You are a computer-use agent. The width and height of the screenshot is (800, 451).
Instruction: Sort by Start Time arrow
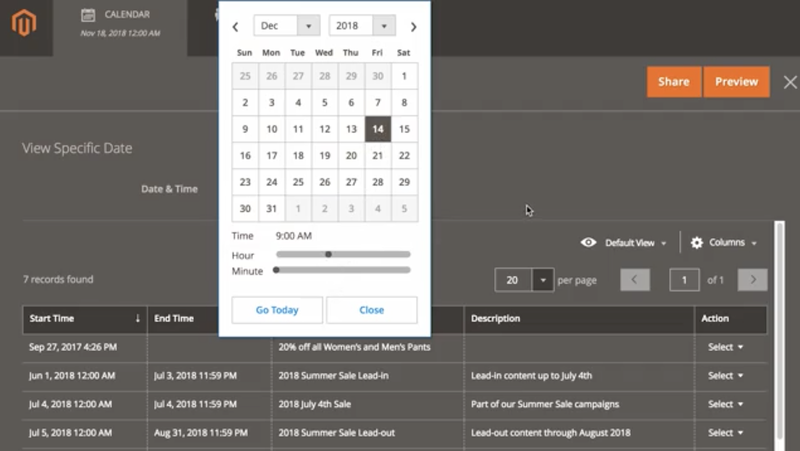click(x=138, y=318)
